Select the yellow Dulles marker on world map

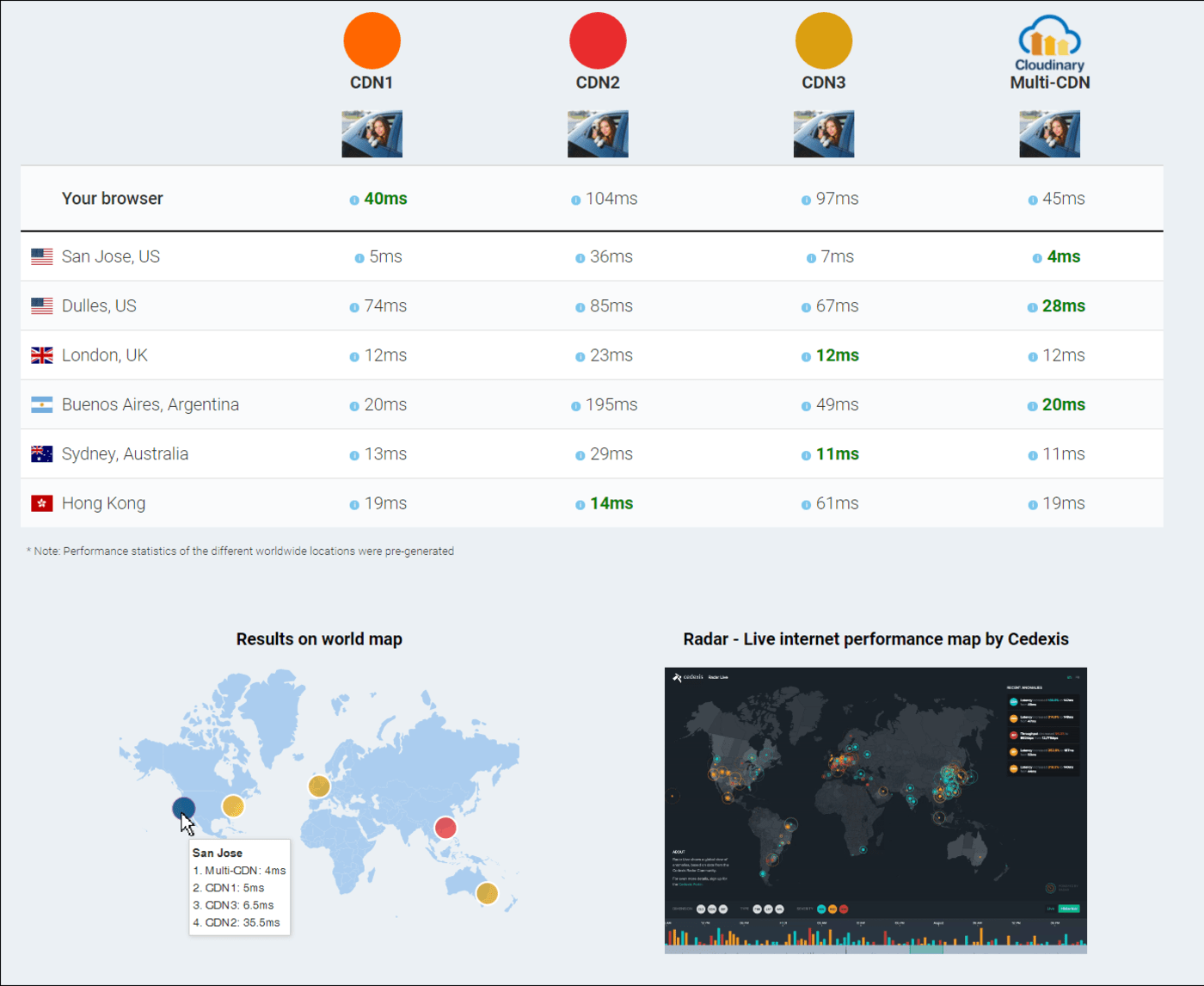pos(233,806)
